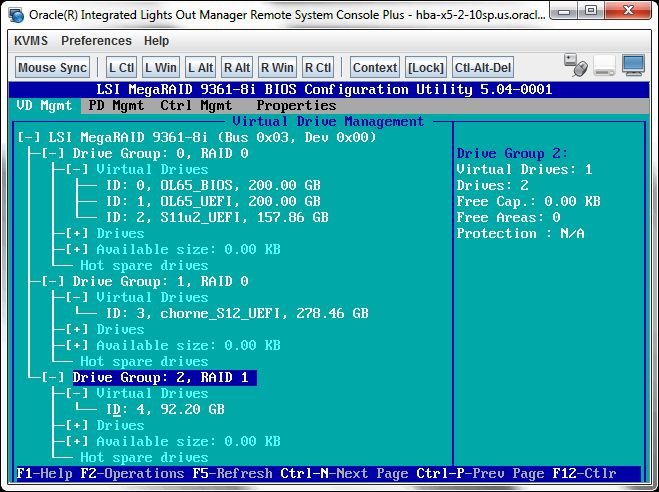Select virtual drive ID 3 chorne_S12_UEFI
This screenshot has width=659, height=492.
click(x=237, y=313)
